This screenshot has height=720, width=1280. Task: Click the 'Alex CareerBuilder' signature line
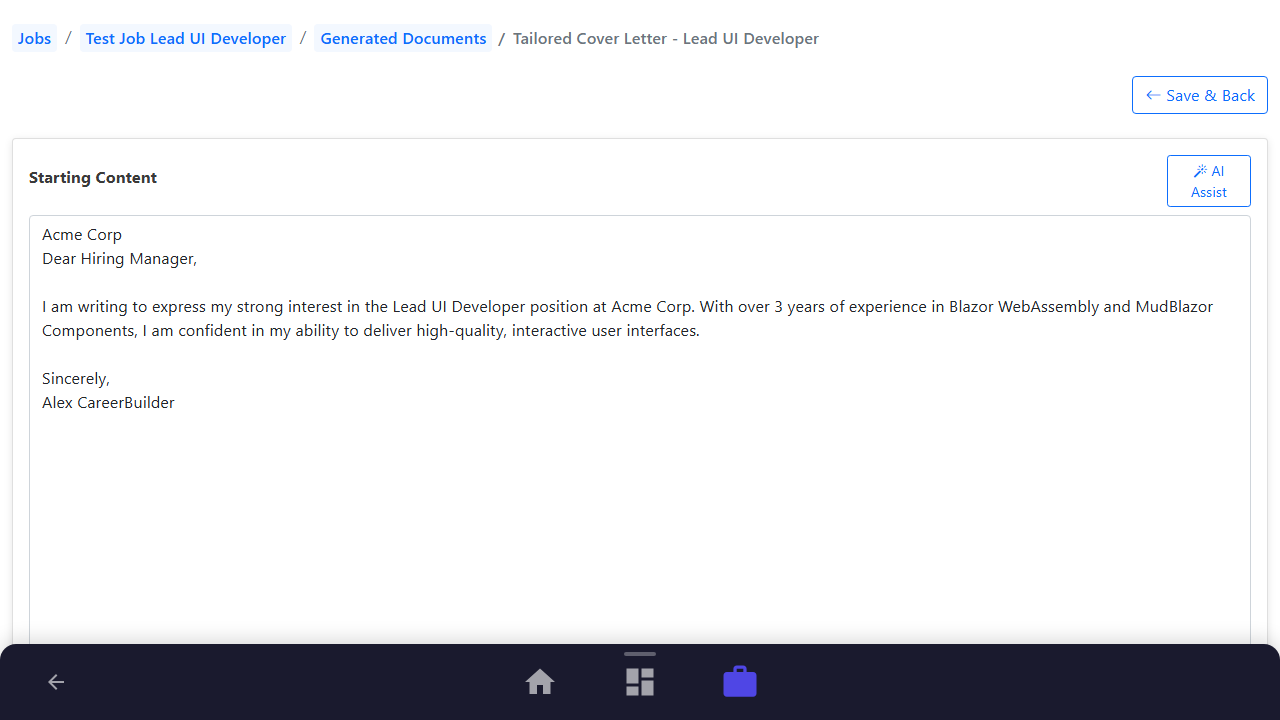click(108, 402)
